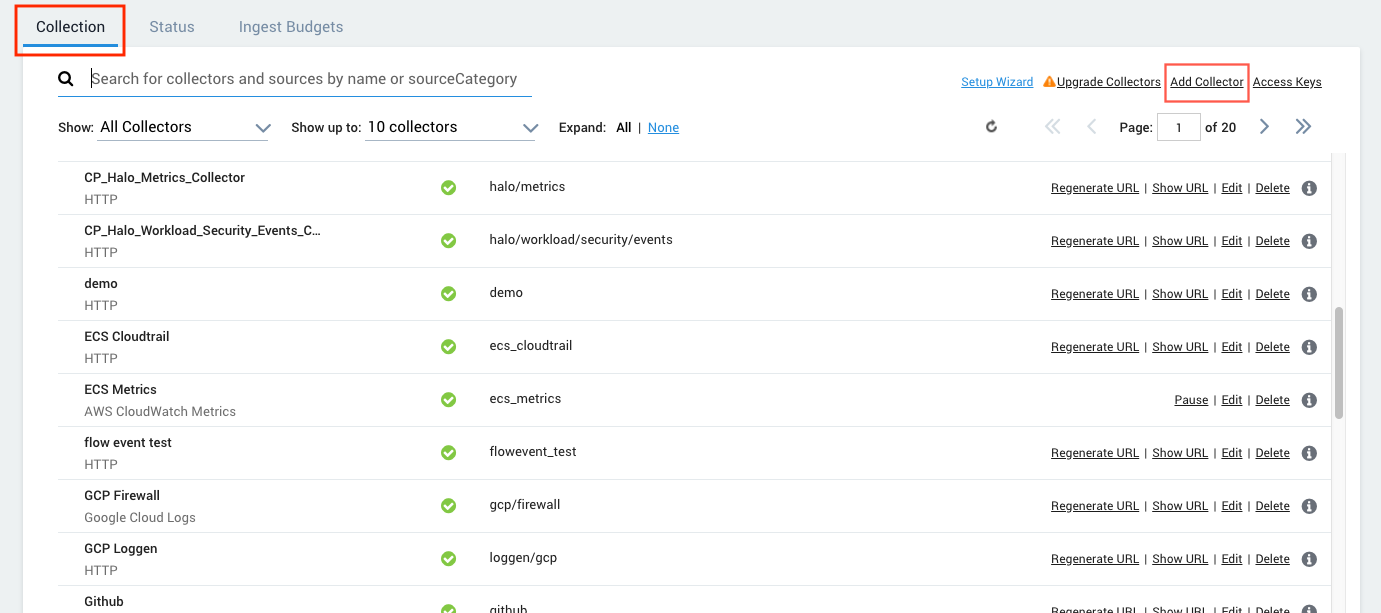This screenshot has width=1381, height=613.
Task: Open info icon for CP_Halo_Metrics_Collector
Action: [1309, 188]
